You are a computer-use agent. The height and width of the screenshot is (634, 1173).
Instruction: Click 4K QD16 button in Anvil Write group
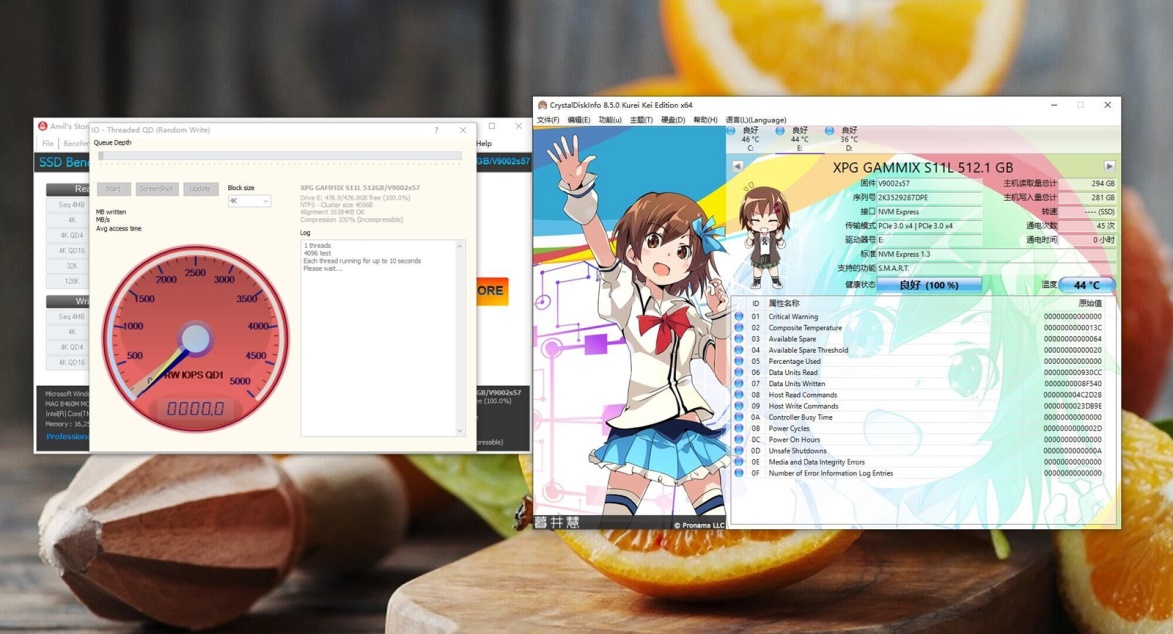pos(68,362)
